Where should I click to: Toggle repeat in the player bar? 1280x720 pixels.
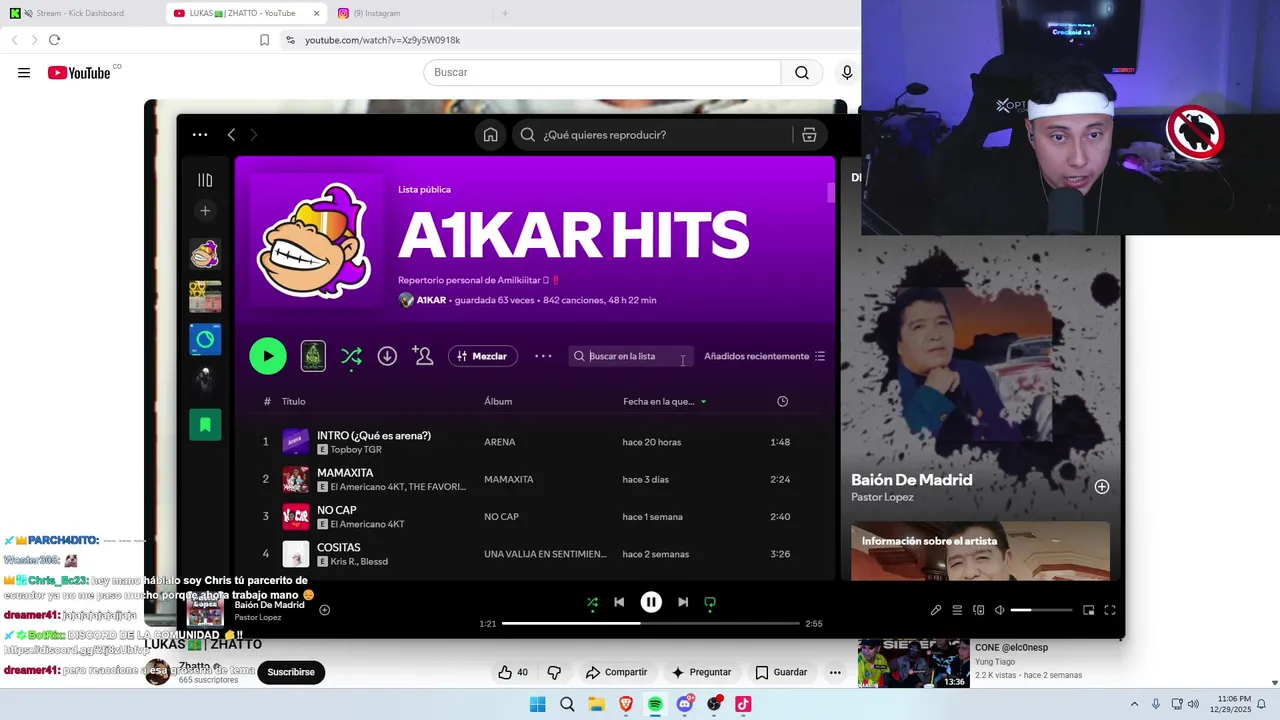pos(710,602)
